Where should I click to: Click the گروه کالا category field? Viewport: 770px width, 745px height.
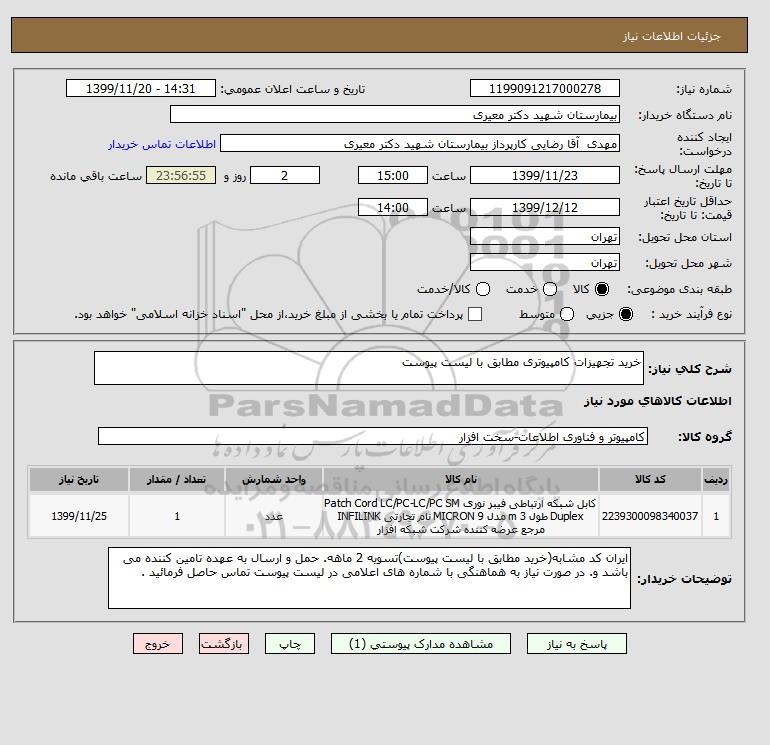tap(373, 436)
